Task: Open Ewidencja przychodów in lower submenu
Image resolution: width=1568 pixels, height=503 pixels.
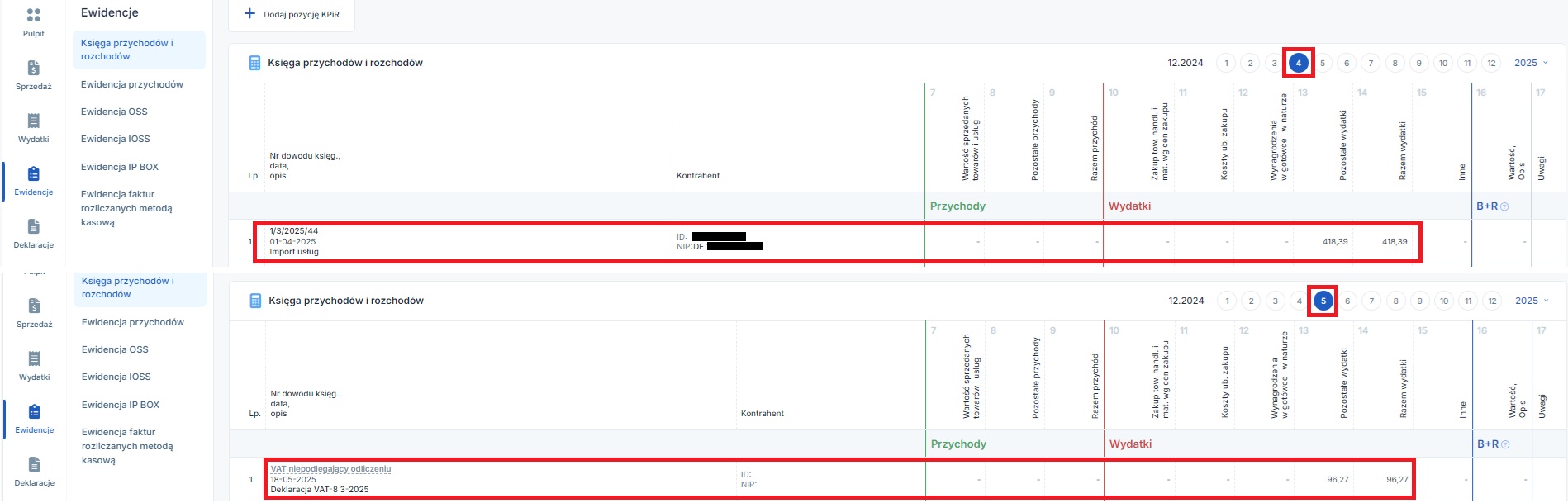Action: coord(133,322)
